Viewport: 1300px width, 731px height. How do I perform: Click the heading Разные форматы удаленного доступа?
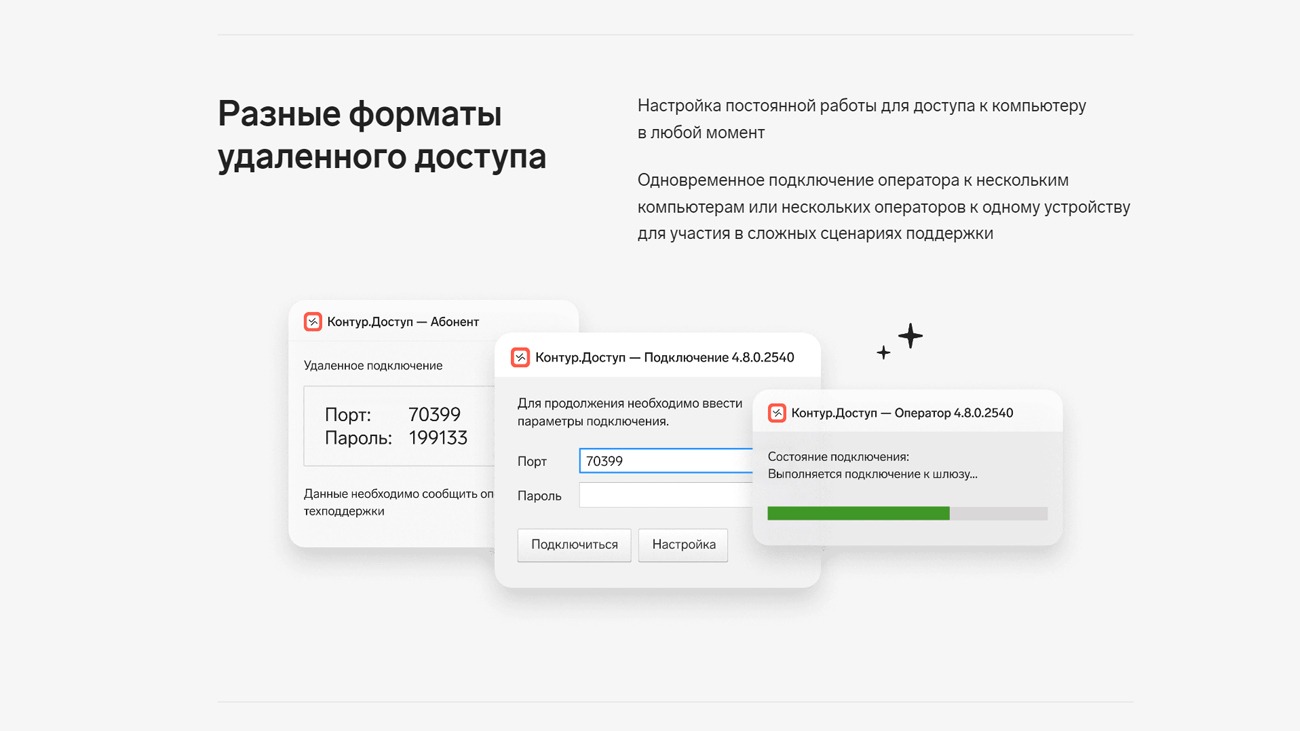pyautogui.click(x=381, y=135)
